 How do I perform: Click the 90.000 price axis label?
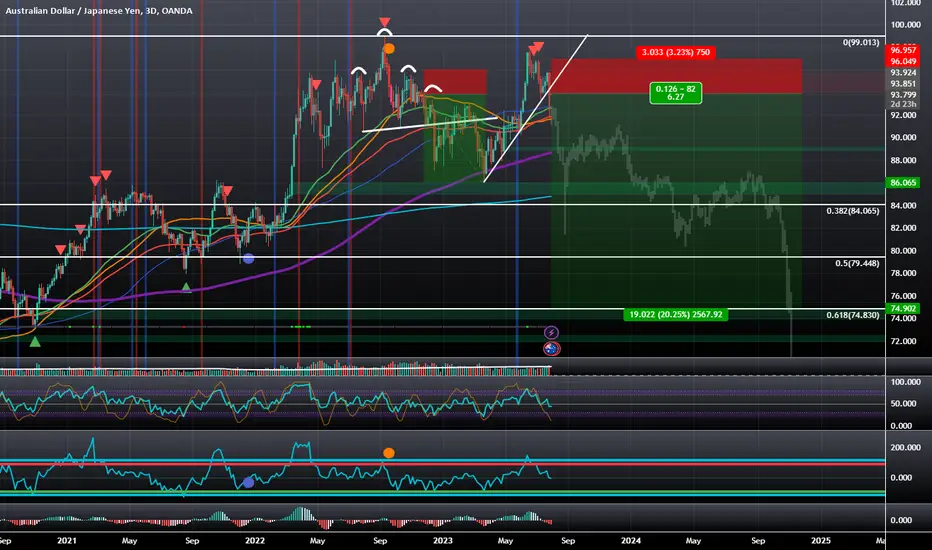(x=903, y=137)
